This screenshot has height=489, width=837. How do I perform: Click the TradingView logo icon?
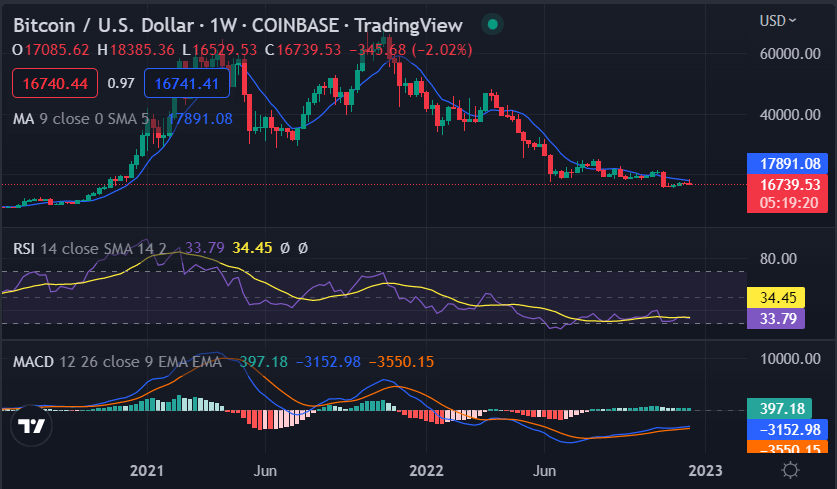(31, 425)
